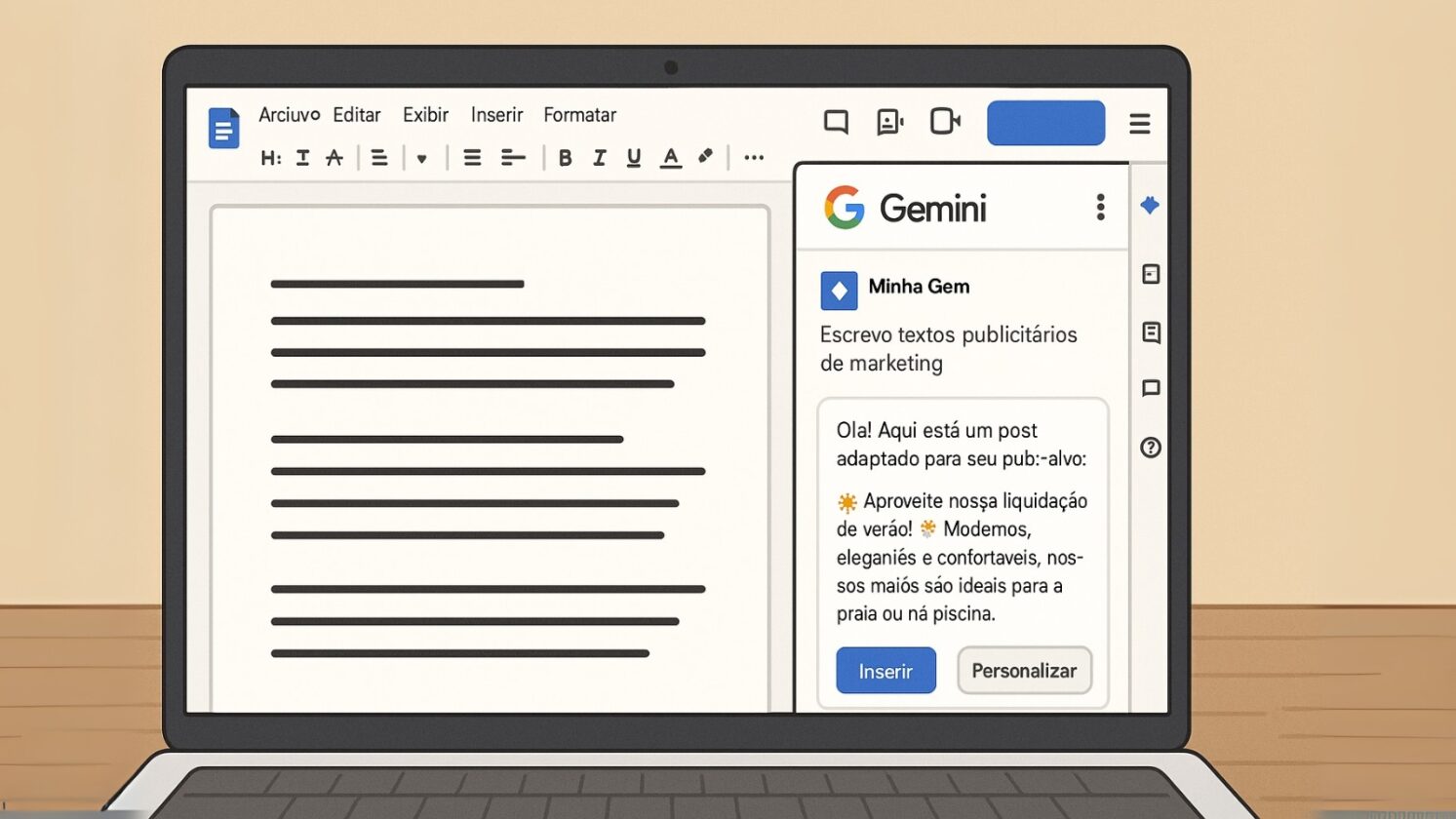Click Personalizar to customize the Gemini response
Viewport: 1456px width, 819px height.
[1024, 671]
